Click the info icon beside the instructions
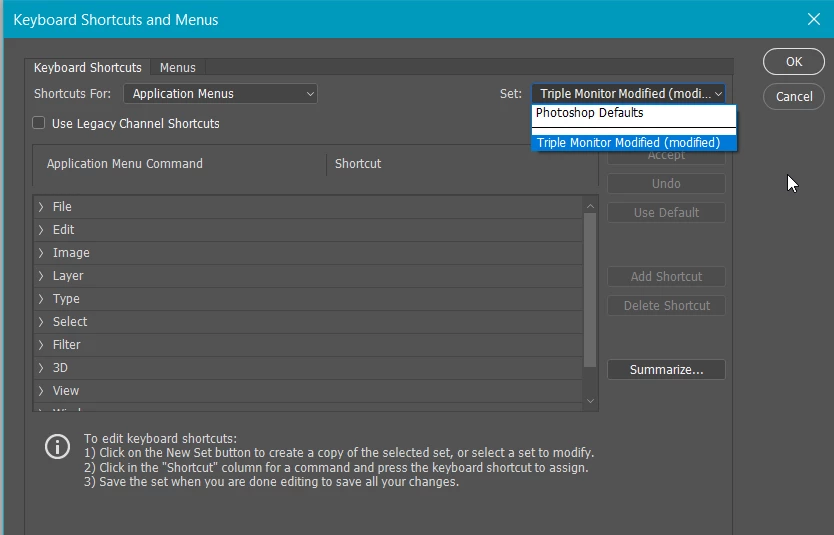834x535 pixels. (57, 447)
